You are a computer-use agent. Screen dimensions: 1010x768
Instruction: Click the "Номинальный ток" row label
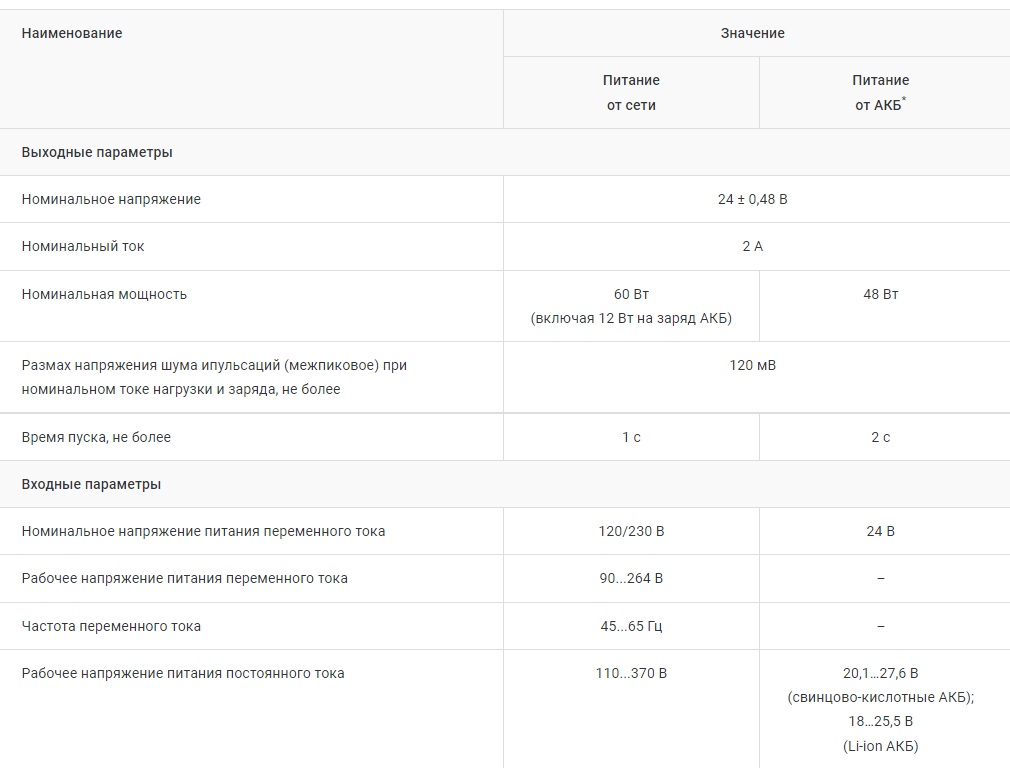click(83, 246)
